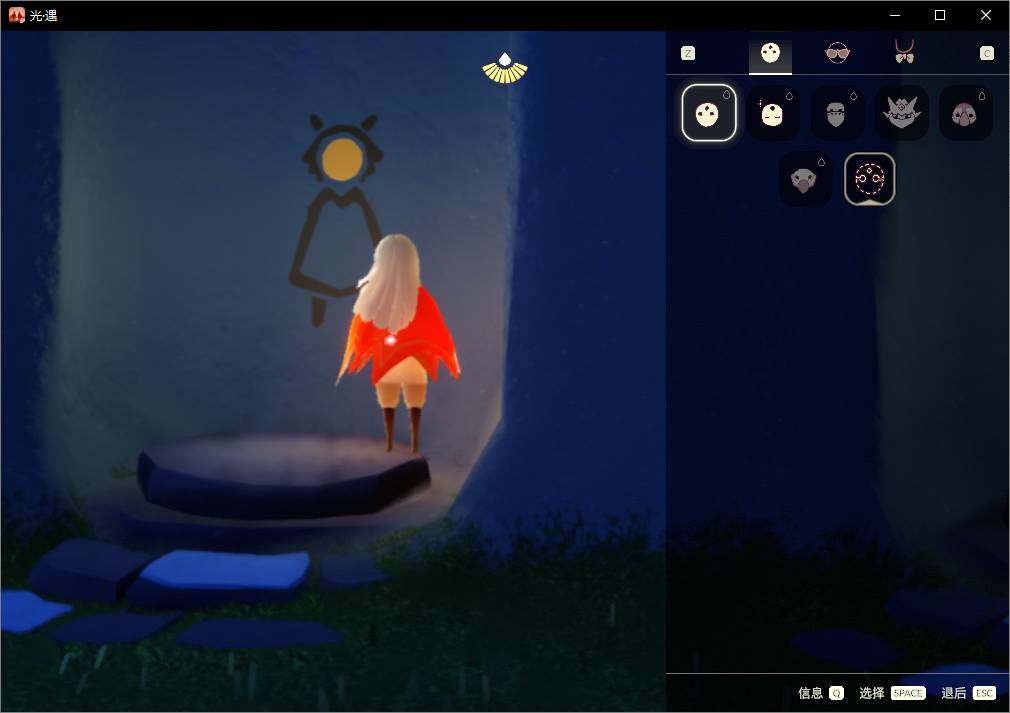Click the spirit figure drawing on wall
This screenshot has width=1010, height=713.
[338, 219]
